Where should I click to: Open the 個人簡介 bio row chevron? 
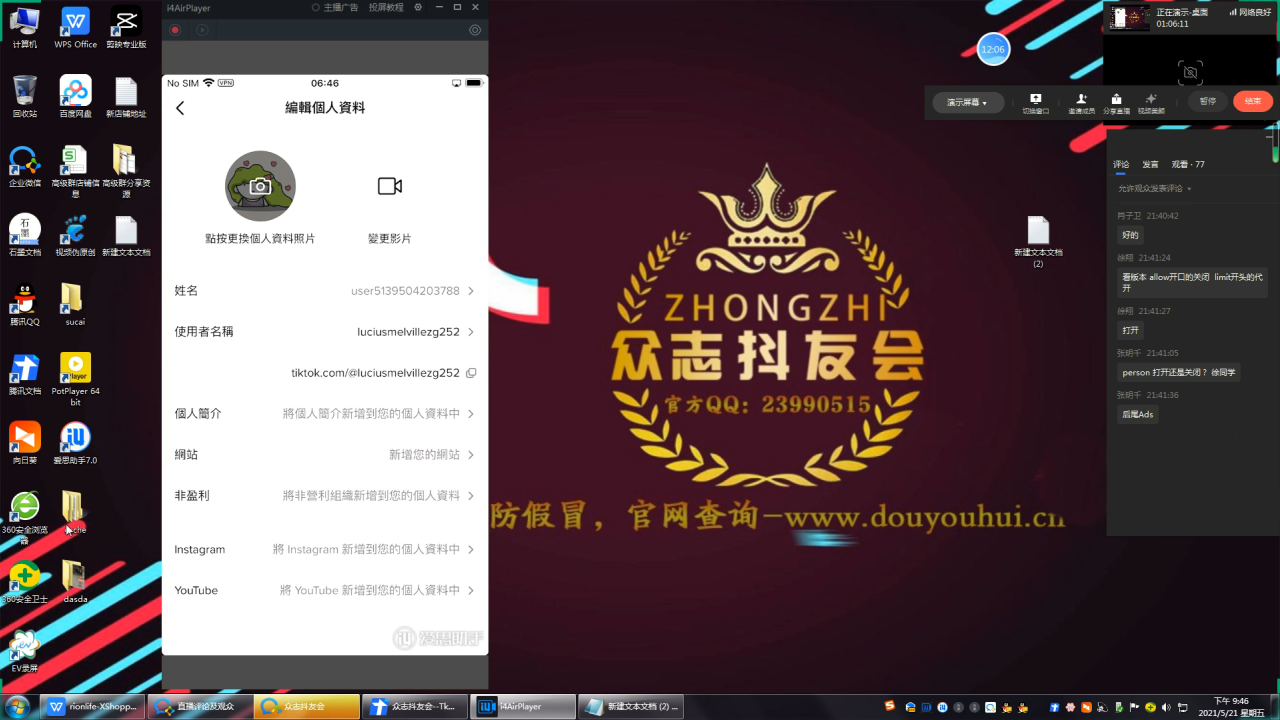coord(471,414)
